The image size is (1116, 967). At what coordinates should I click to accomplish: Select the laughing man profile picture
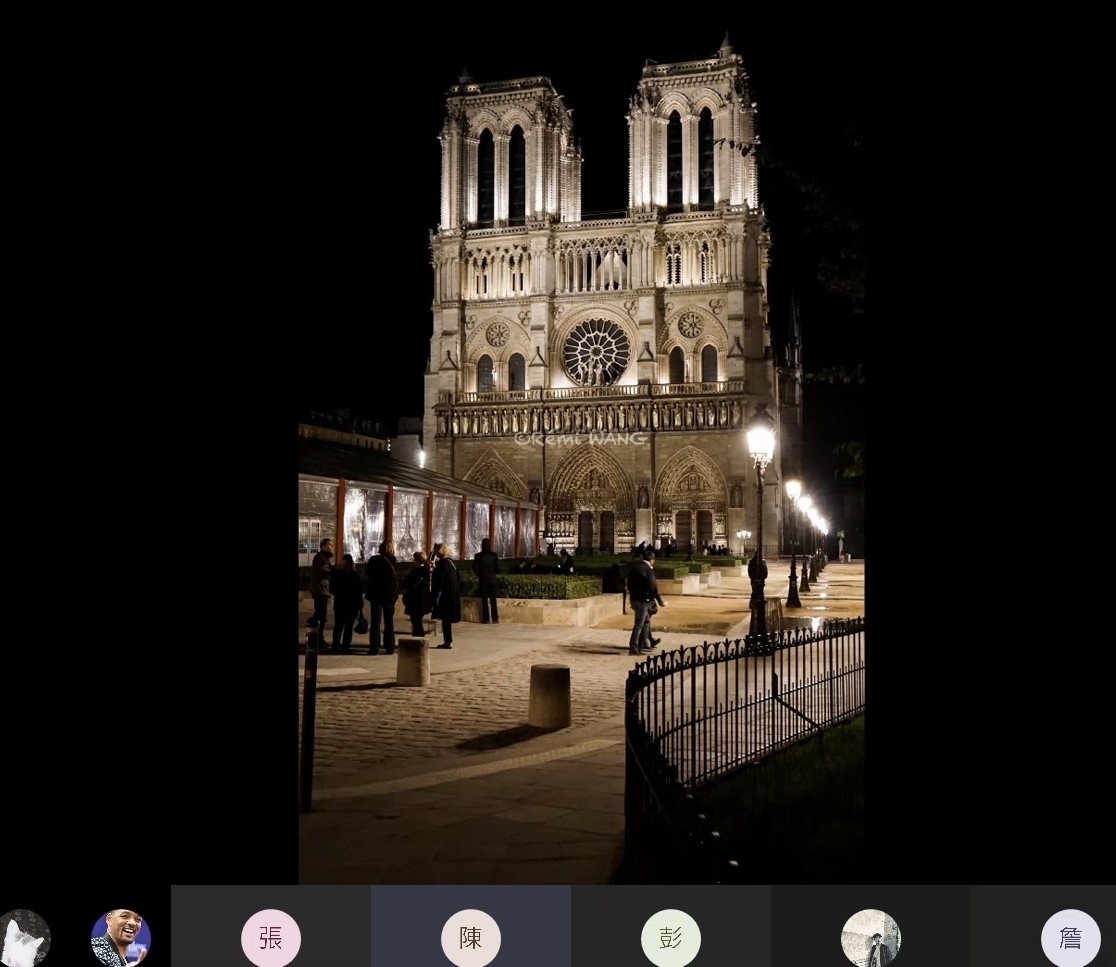(121, 938)
